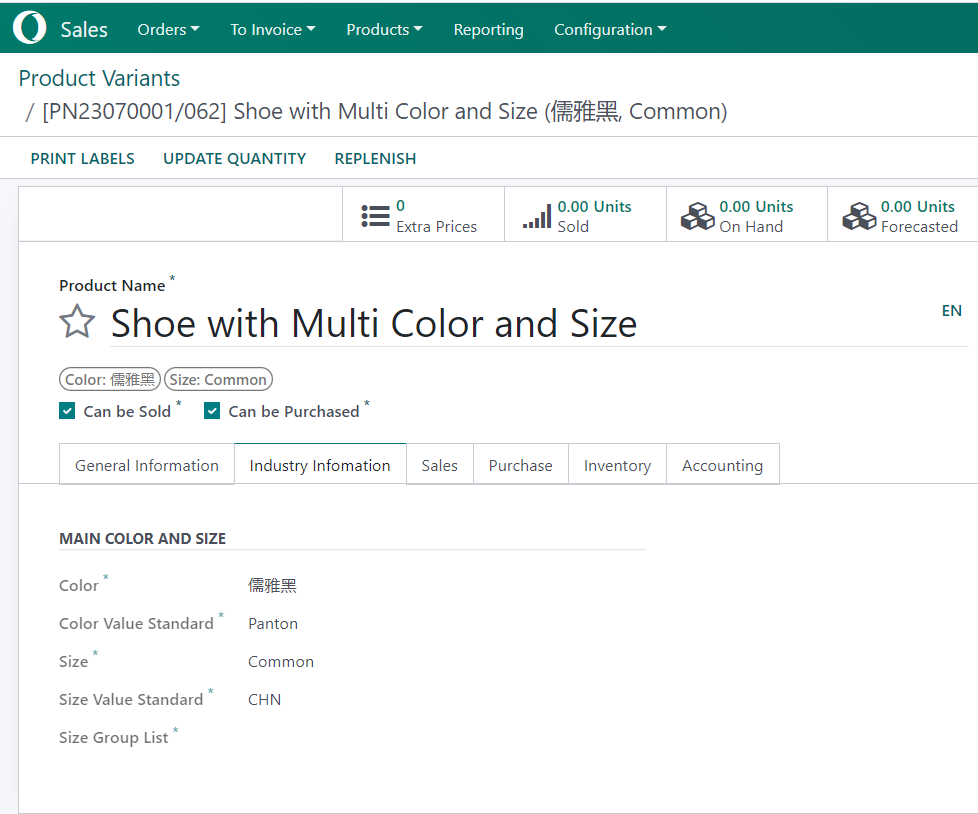The image size is (978, 814).
Task: Open the Orders dropdown menu
Action: coord(168,30)
